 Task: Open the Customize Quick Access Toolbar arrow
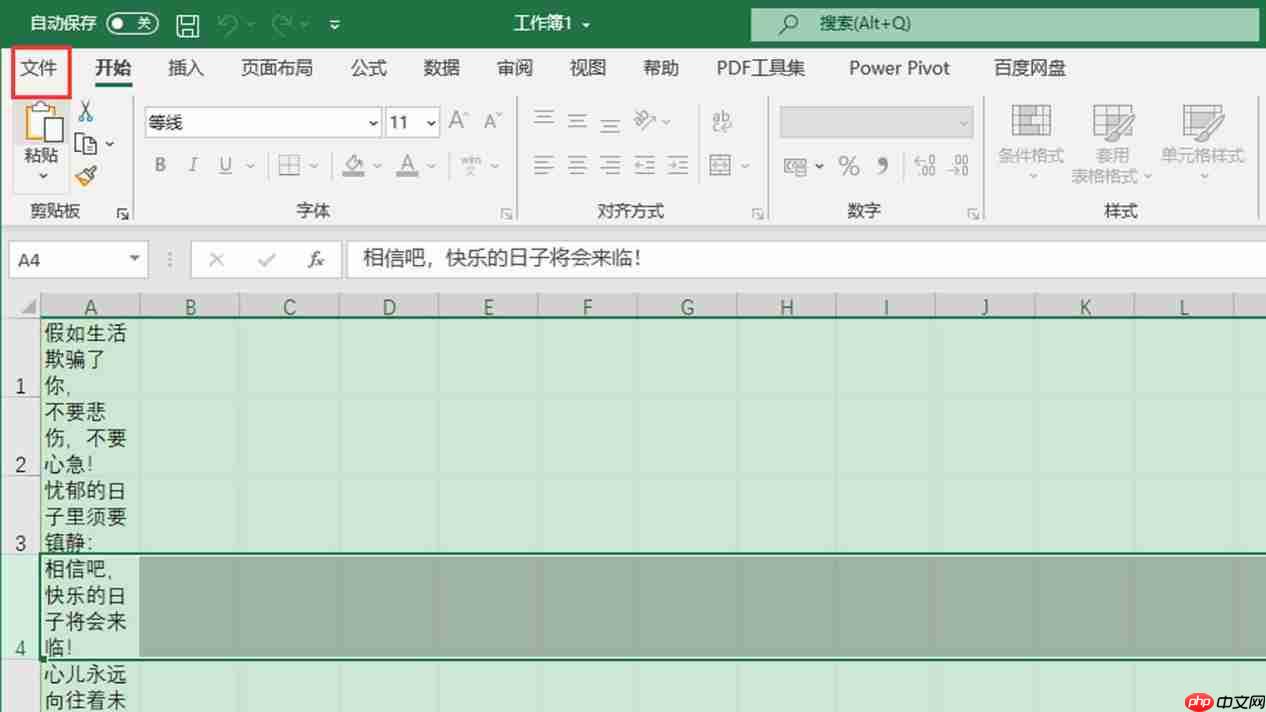point(334,24)
